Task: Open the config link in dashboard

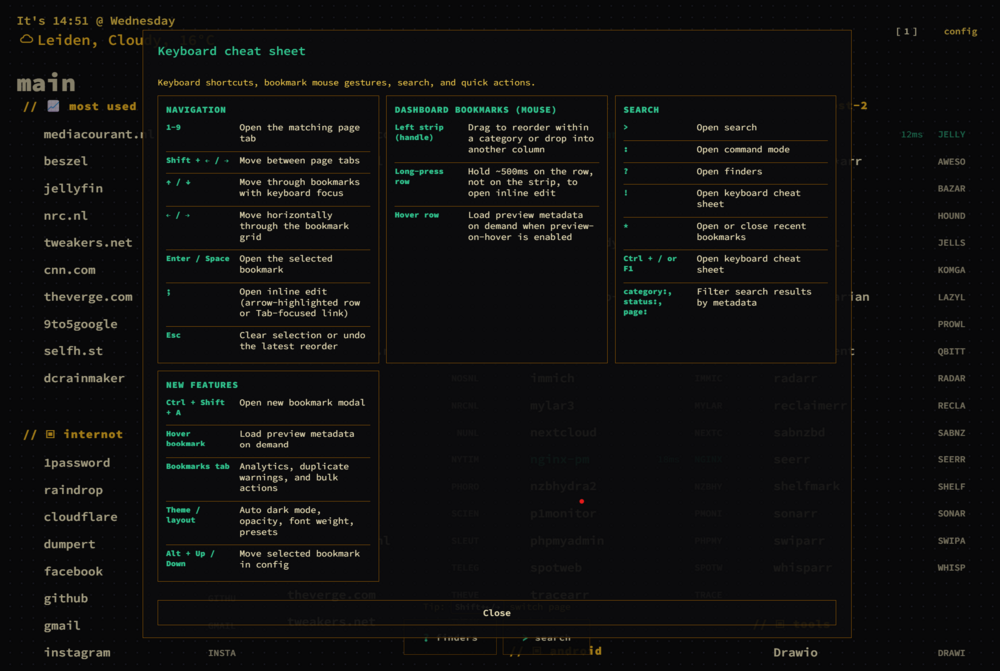Action: (x=960, y=31)
